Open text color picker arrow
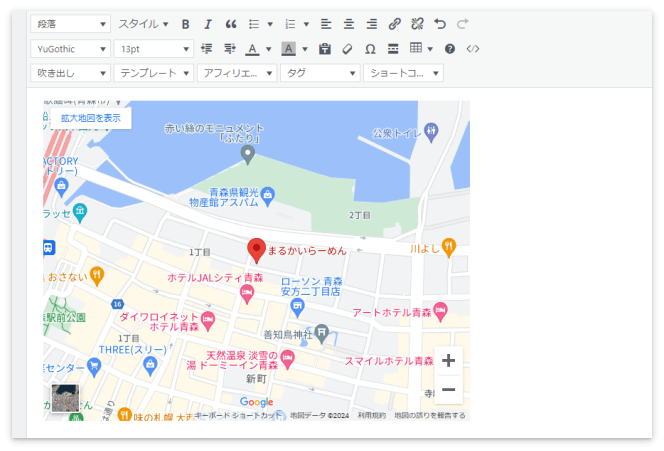This screenshot has height=451, width=664. click(x=268, y=49)
